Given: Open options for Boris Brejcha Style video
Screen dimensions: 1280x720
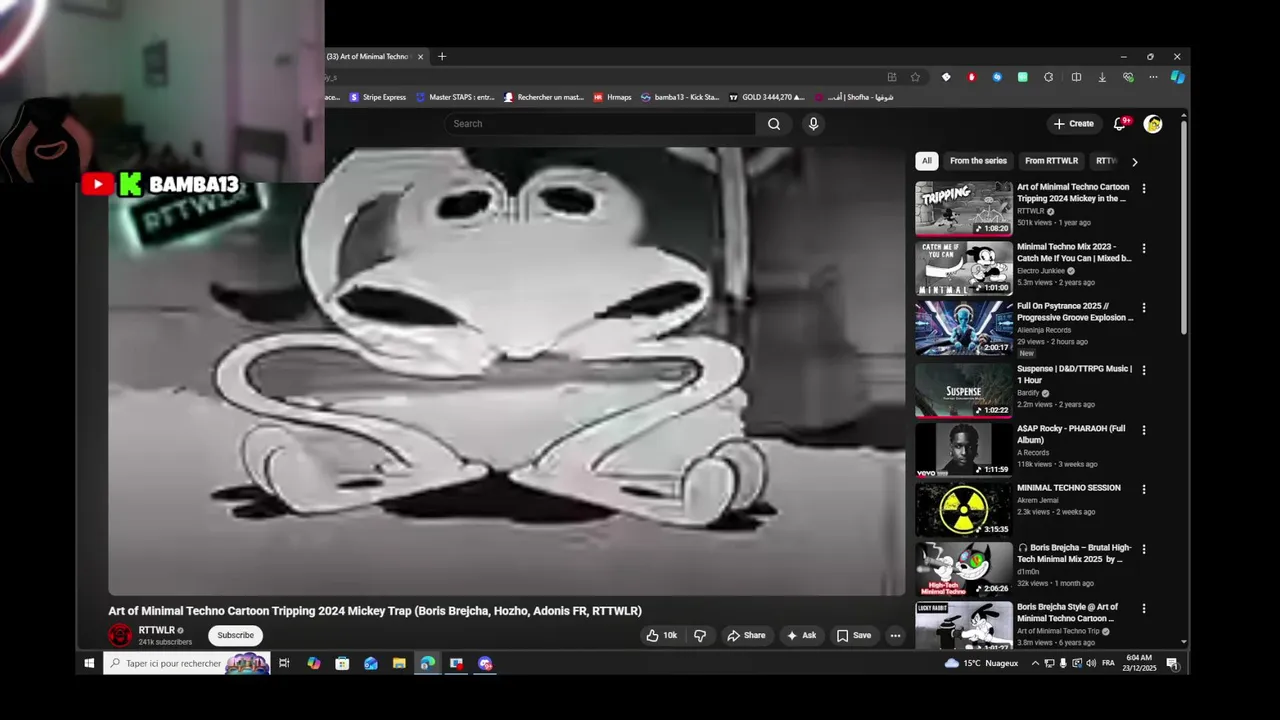Looking at the screenshot, I should [x=1144, y=608].
